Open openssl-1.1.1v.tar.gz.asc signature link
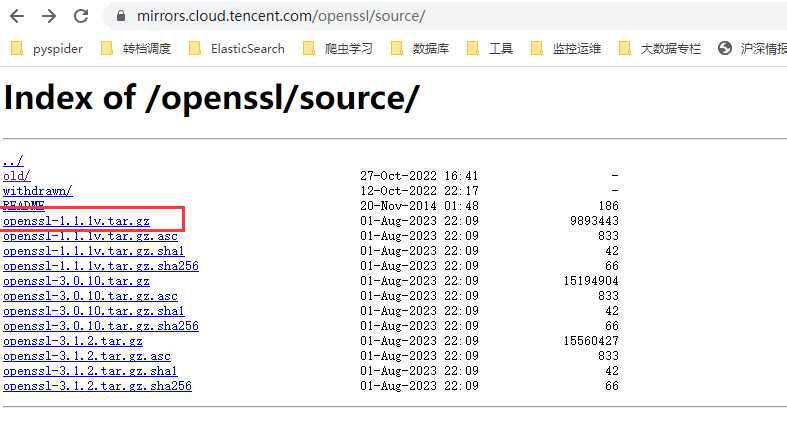The height and width of the screenshot is (428, 787). point(90,236)
